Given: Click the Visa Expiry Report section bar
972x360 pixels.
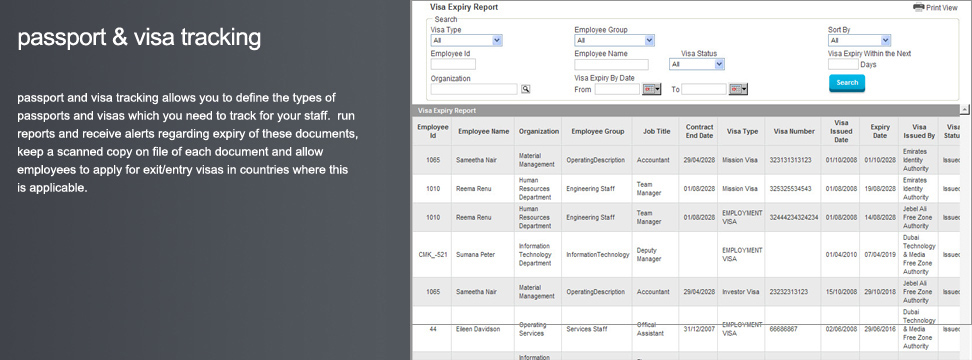Looking at the screenshot, I should click(686, 110).
